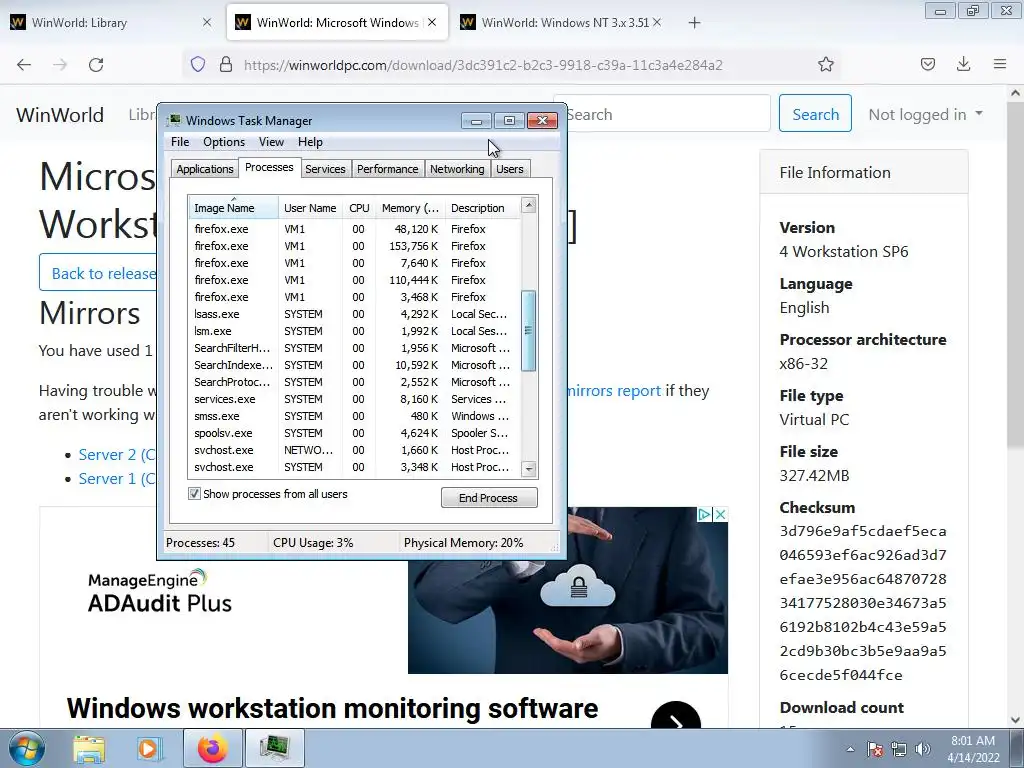Show hidden tray icons arrow
This screenshot has width=1024, height=768.
(850, 749)
